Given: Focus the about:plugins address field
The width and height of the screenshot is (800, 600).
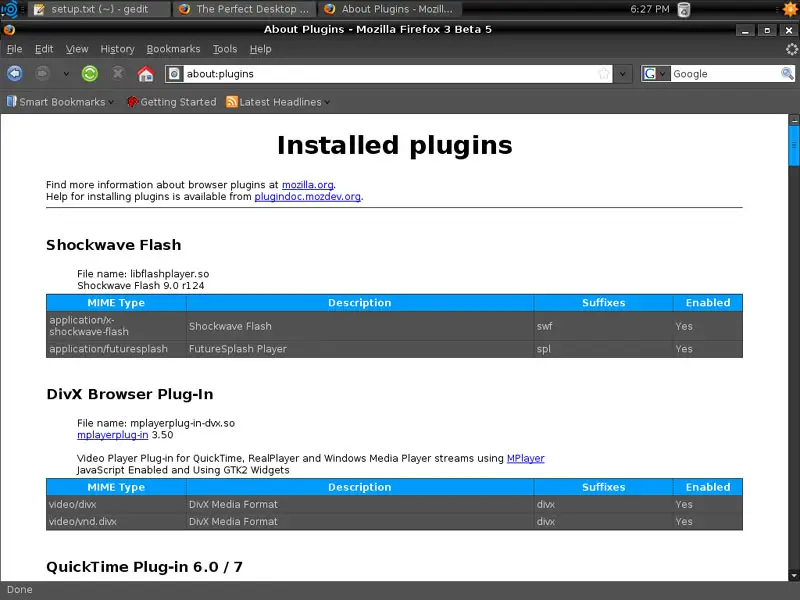Looking at the screenshot, I should (x=390, y=74).
